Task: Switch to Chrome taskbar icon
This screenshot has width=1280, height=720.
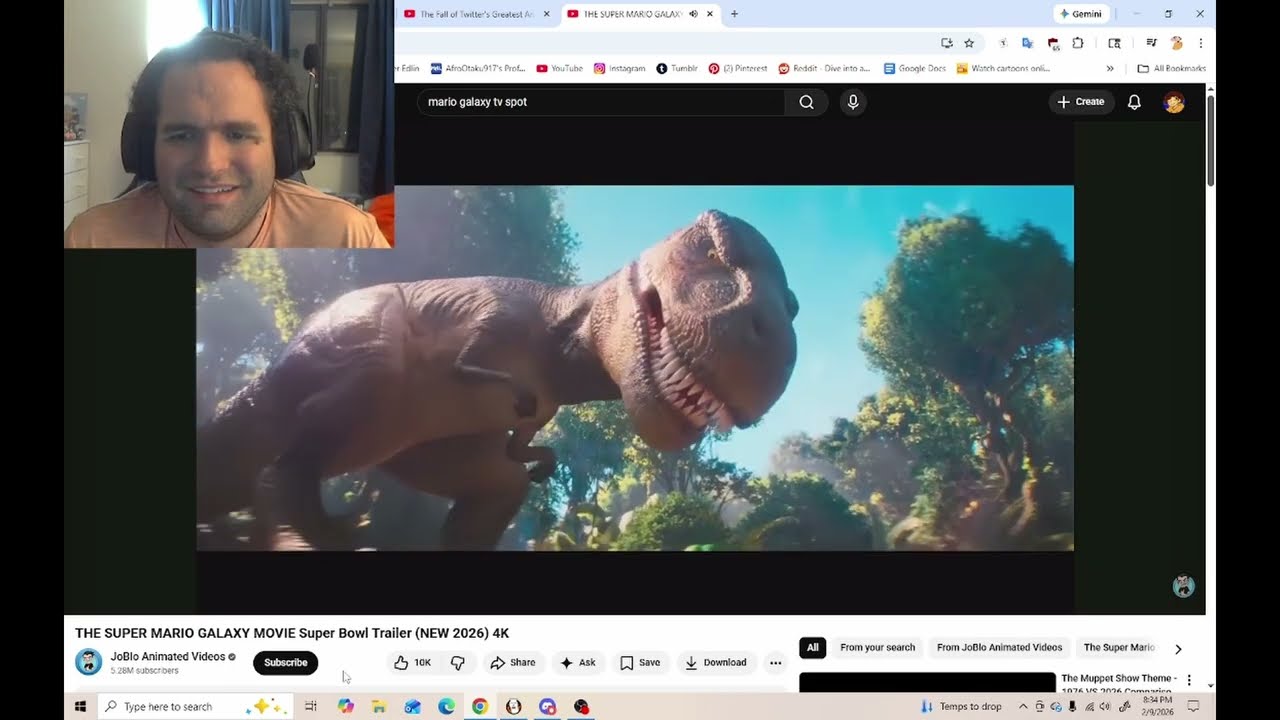Action: 480,706
